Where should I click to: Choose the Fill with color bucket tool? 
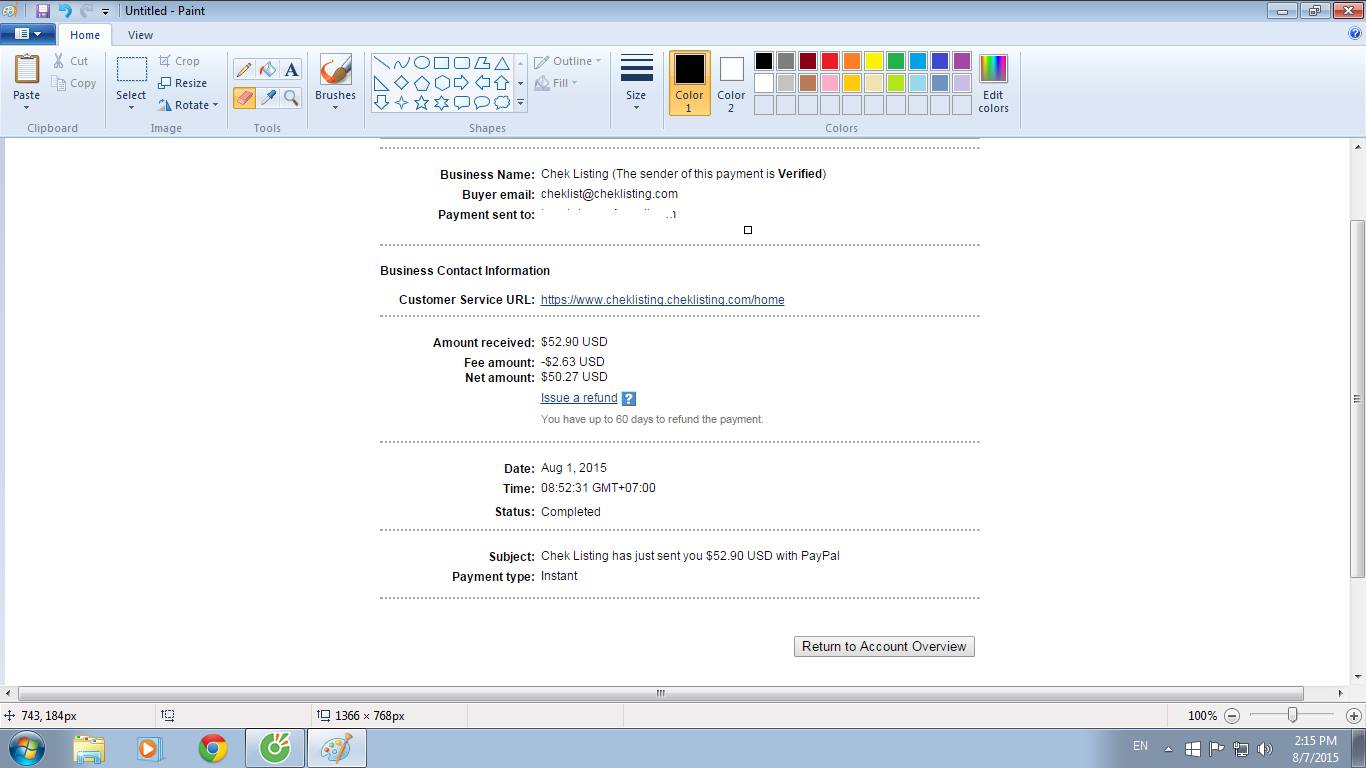click(268, 69)
